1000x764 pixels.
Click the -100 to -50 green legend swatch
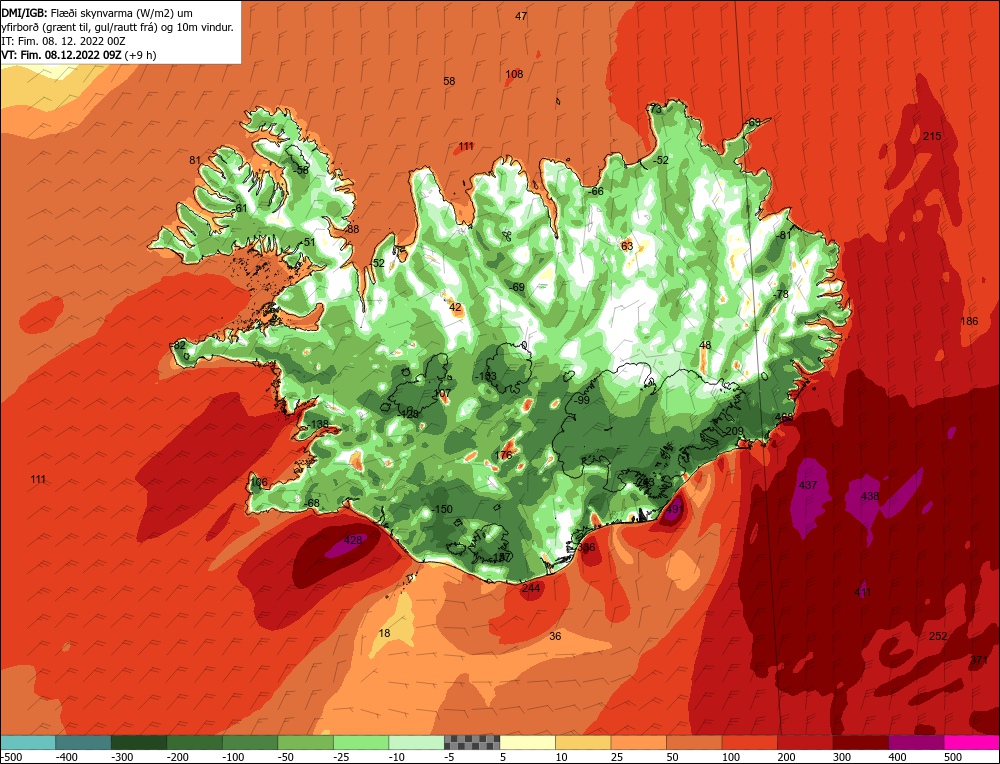coord(250,743)
